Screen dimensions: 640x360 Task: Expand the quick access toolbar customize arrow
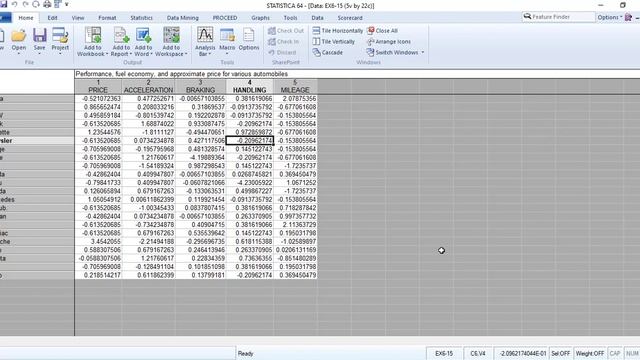67,4
